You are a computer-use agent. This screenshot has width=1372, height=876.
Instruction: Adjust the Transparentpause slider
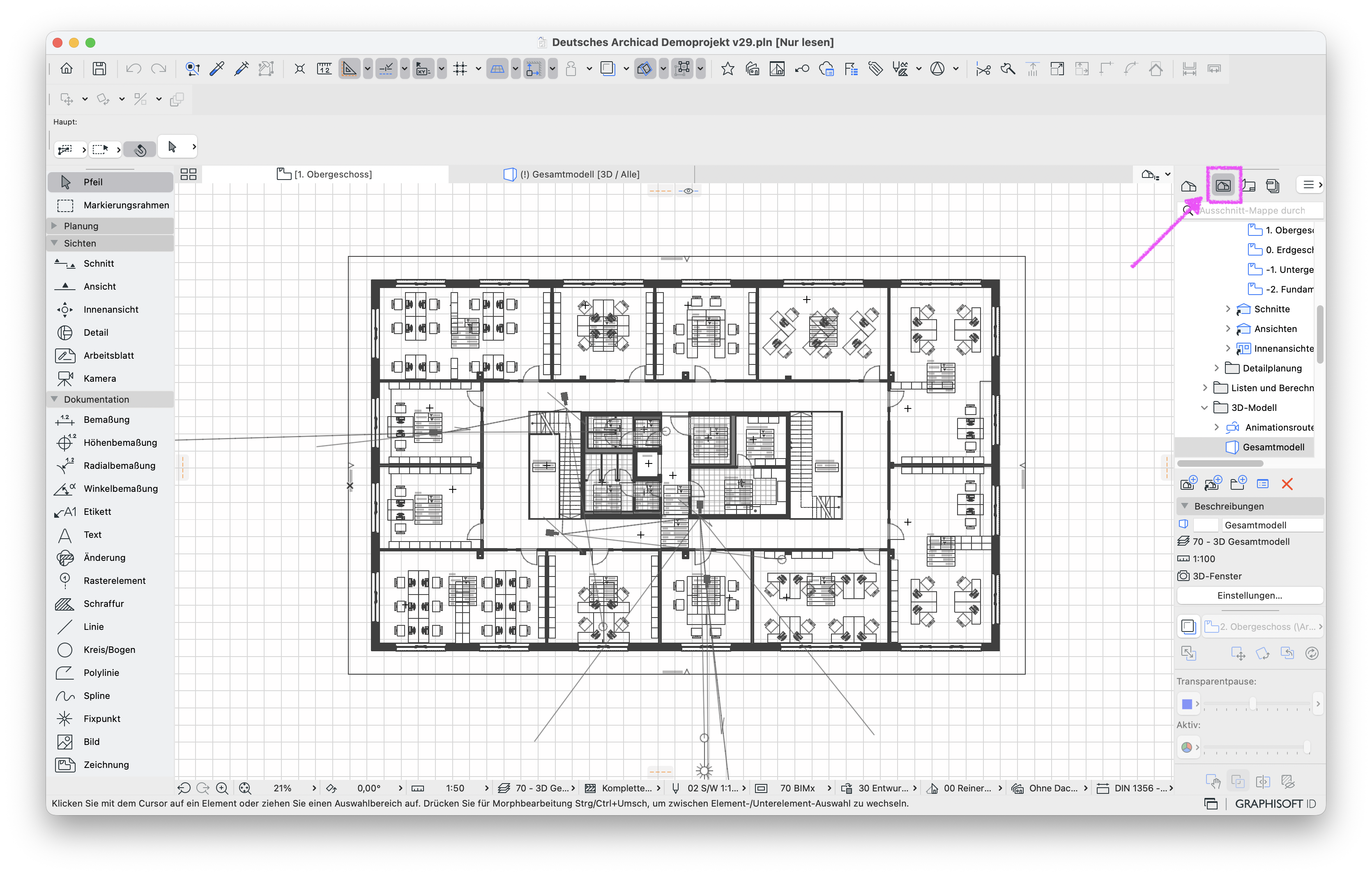1252,704
